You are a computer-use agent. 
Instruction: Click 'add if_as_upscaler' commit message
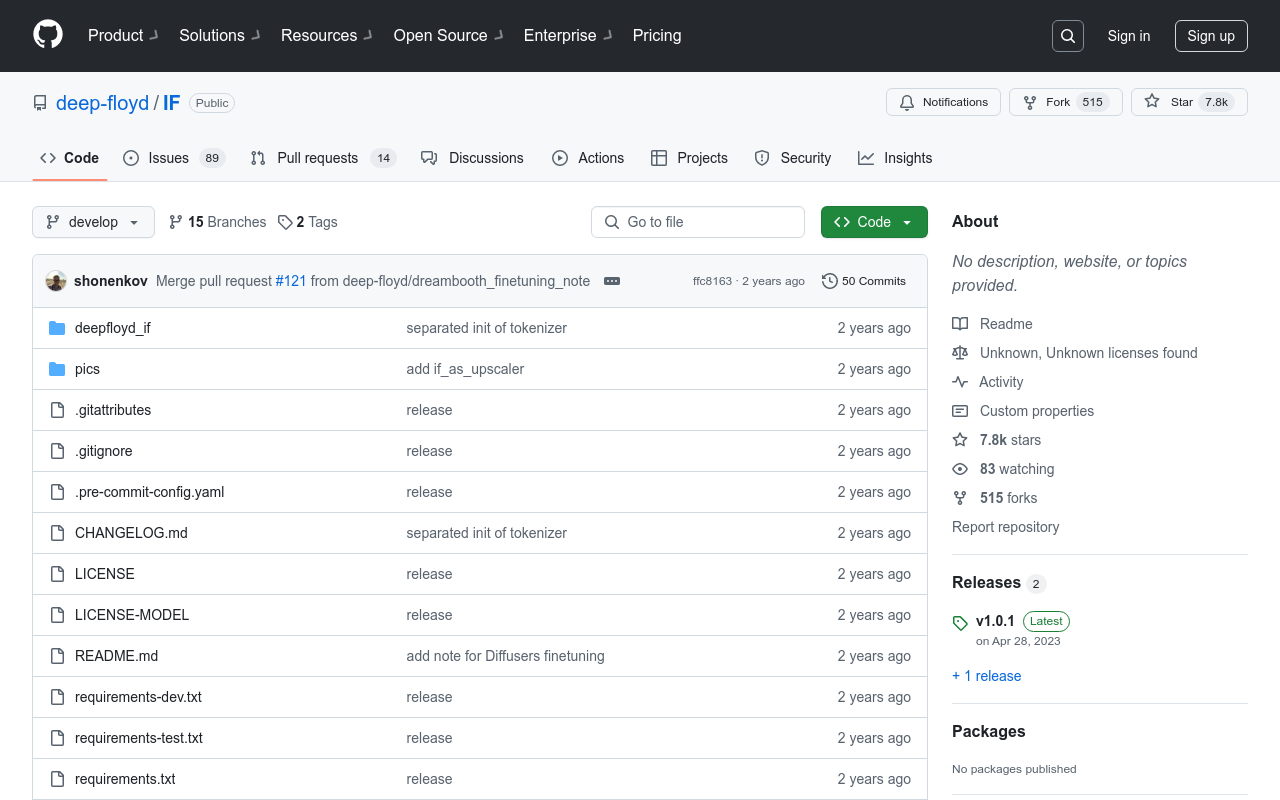coord(465,369)
